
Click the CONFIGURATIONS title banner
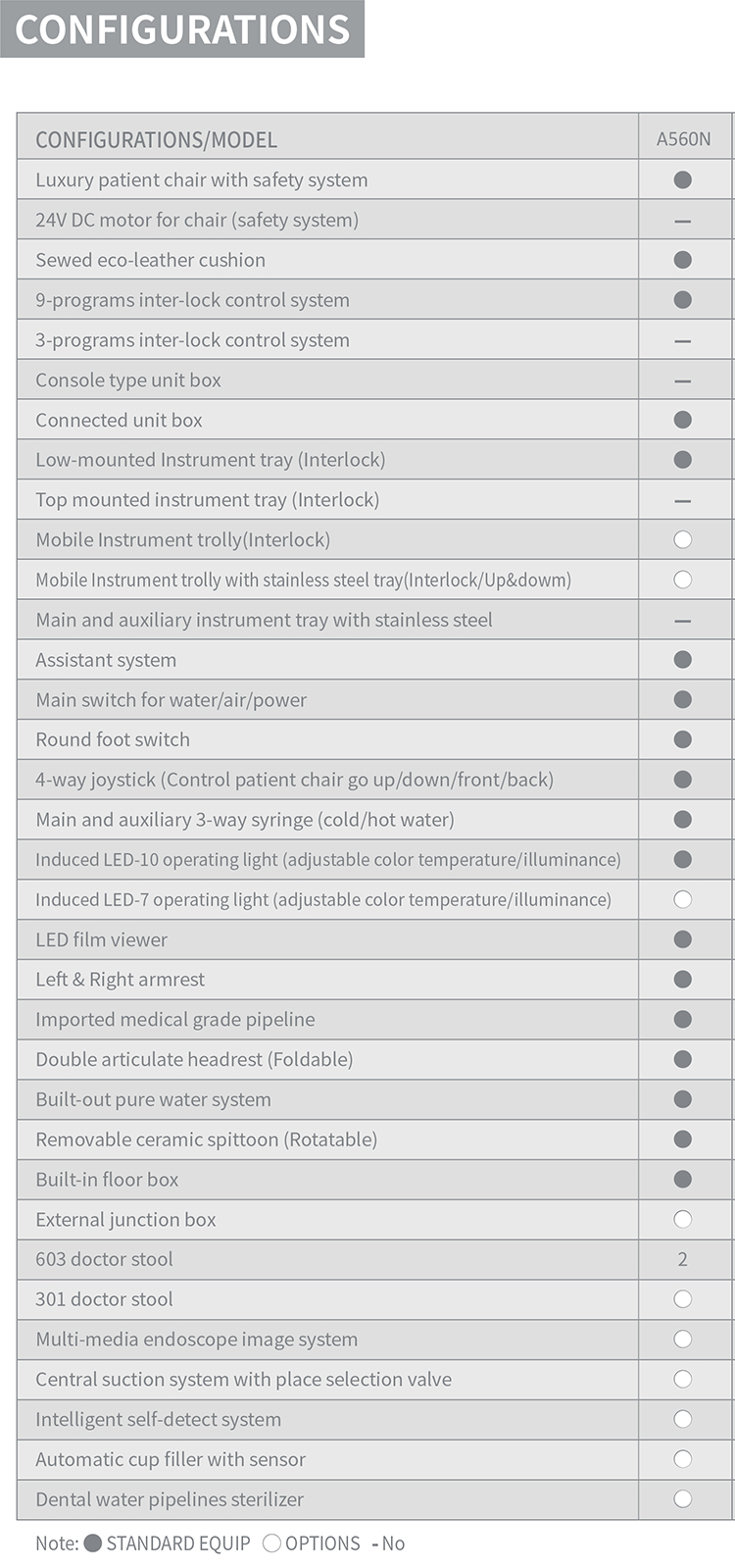(x=182, y=29)
